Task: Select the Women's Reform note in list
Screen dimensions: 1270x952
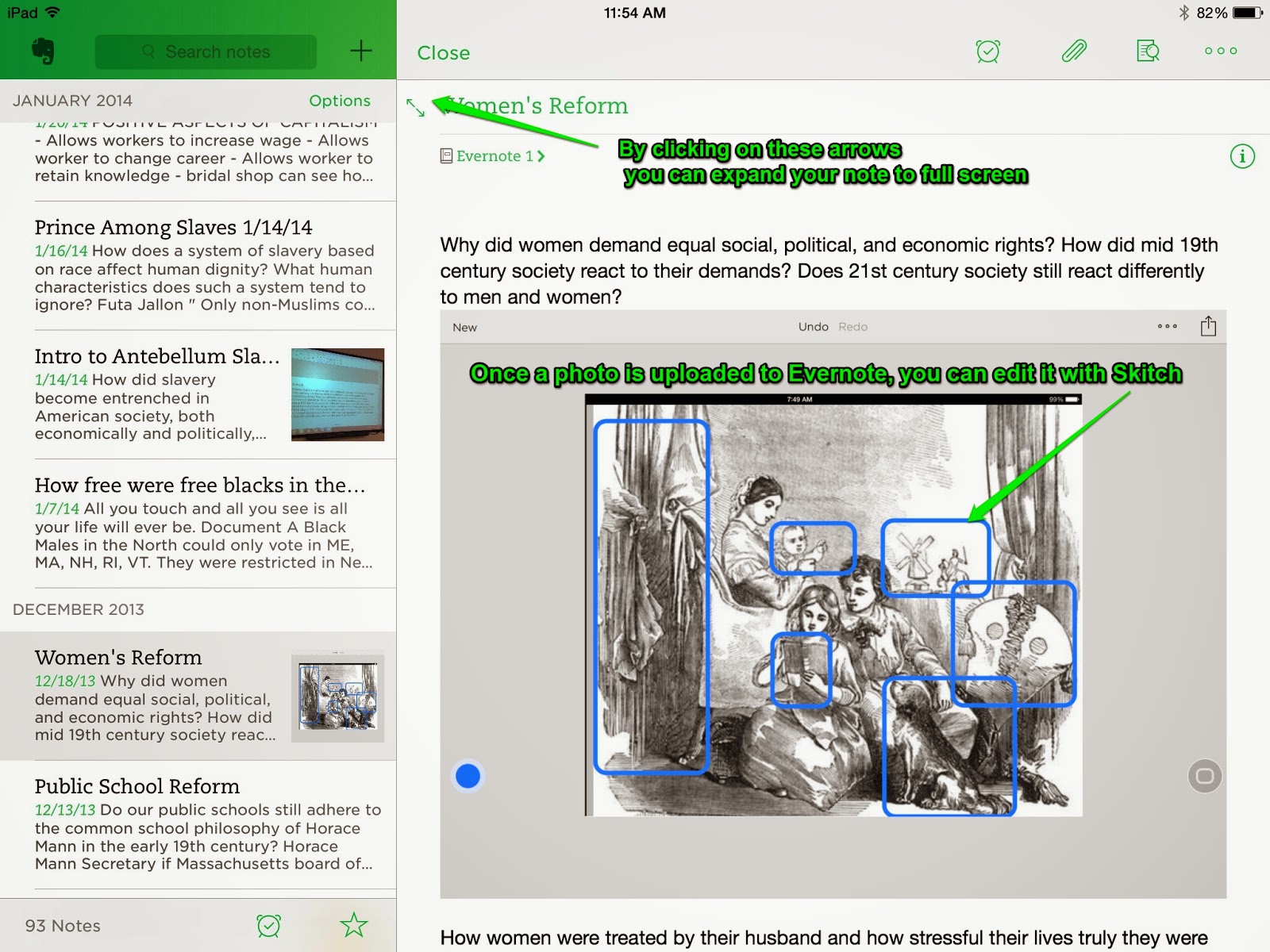Action: (198, 696)
